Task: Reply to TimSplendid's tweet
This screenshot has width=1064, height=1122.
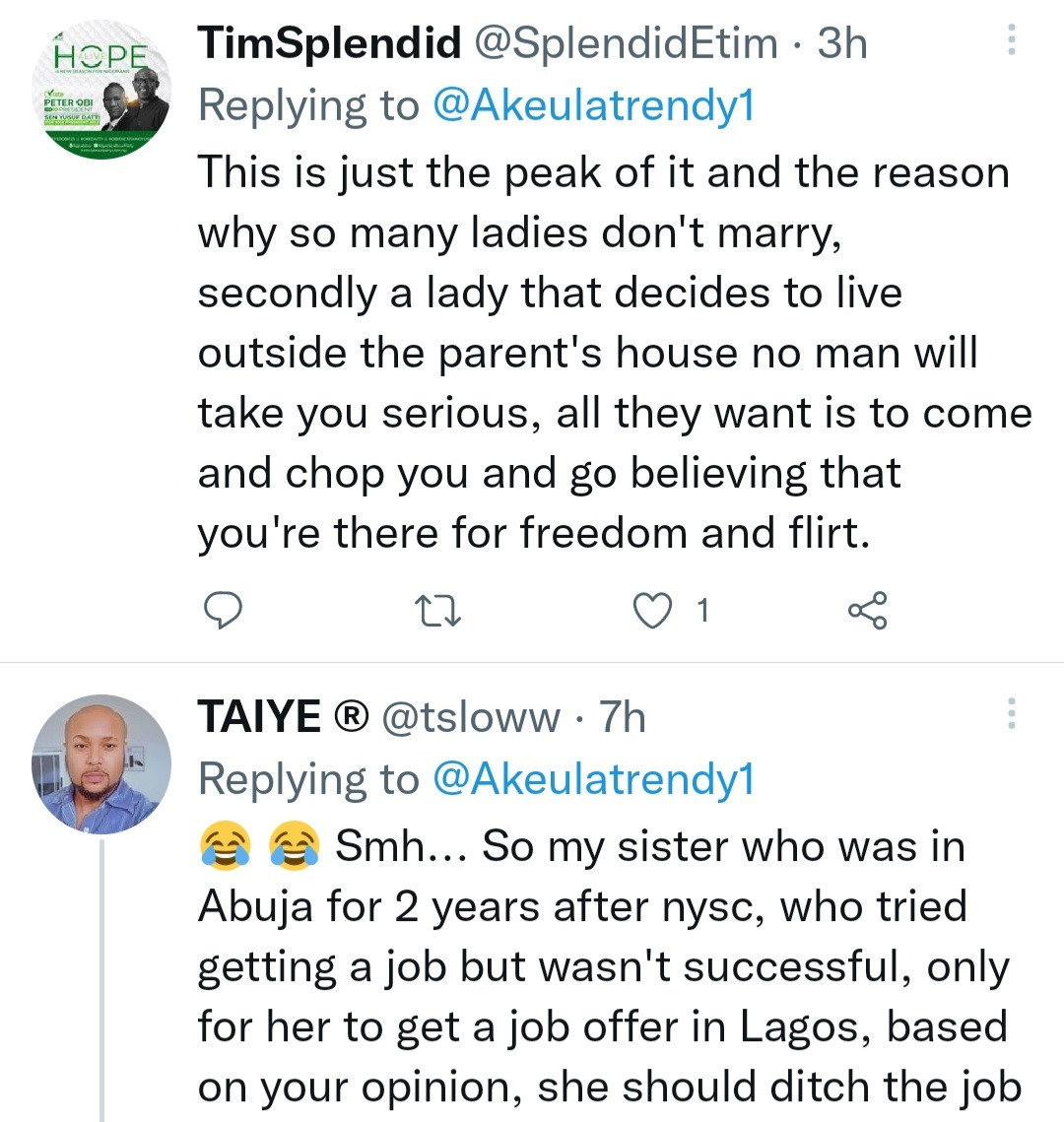Action: click(x=223, y=612)
